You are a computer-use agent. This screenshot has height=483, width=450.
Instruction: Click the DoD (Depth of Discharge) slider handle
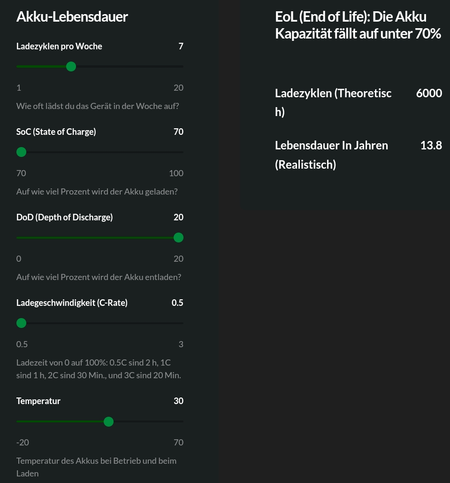tap(178, 238)
